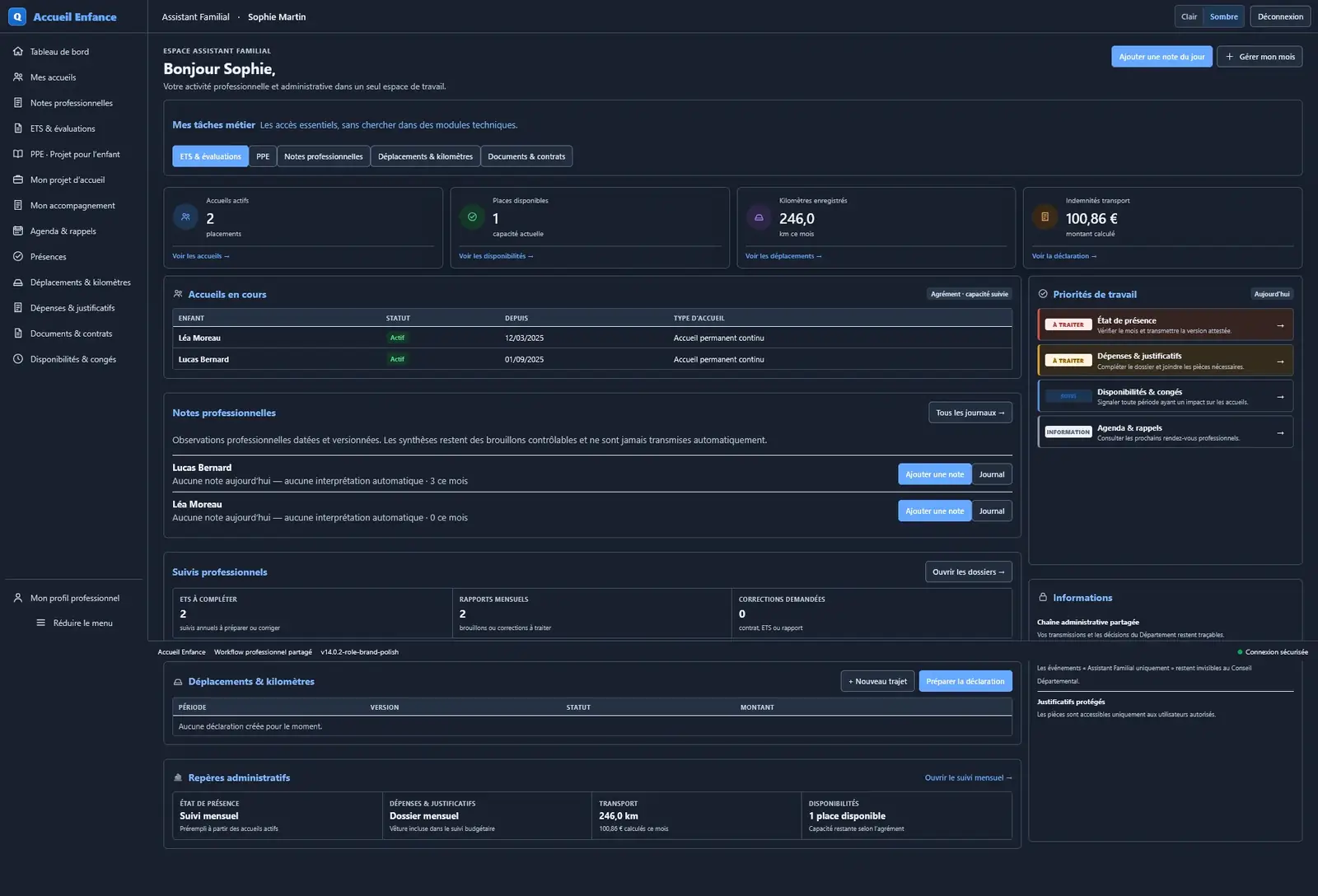This screenshot has height=896, width=1318.
Task: Open Disponibilités & congés priority arrow
Action: pyautogui.click(x=1280, y=397)
